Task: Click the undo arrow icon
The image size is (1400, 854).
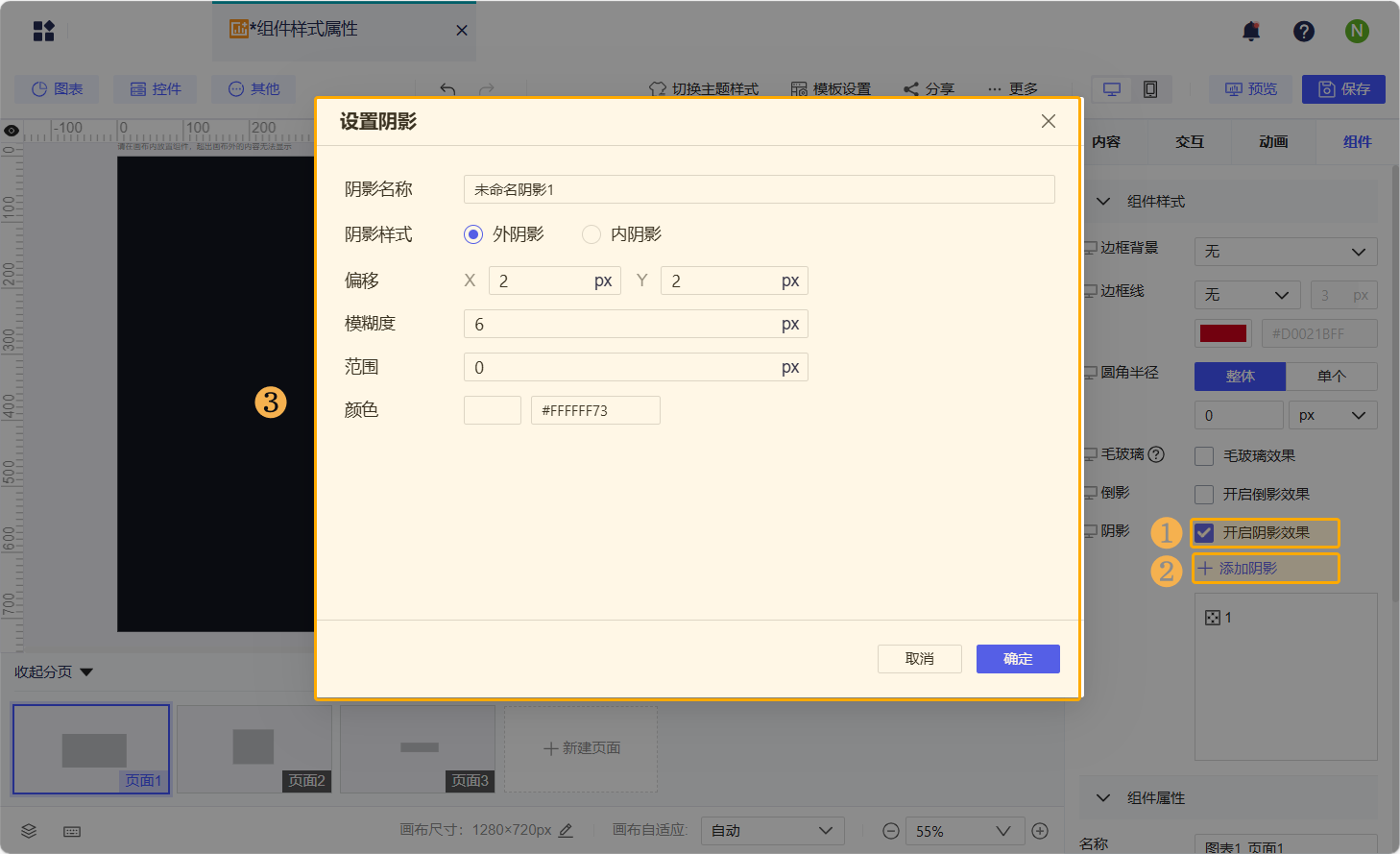Action: (x=447, y=88)
